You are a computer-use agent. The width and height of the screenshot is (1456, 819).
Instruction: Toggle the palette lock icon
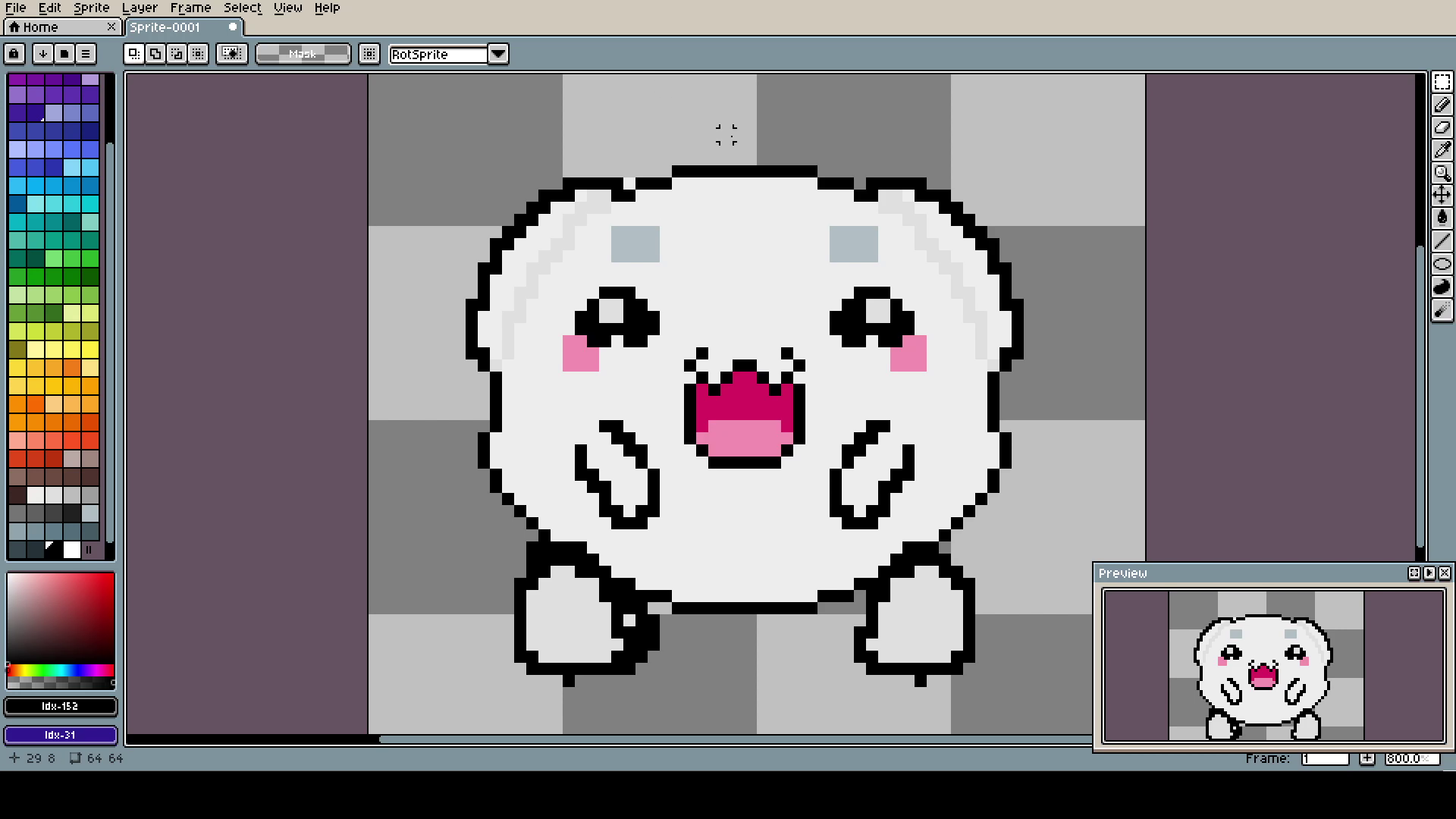pos(14,54)
